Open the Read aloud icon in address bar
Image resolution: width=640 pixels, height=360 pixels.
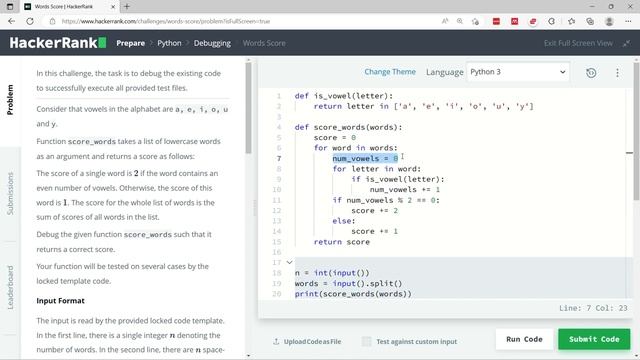tap(445, 21)
